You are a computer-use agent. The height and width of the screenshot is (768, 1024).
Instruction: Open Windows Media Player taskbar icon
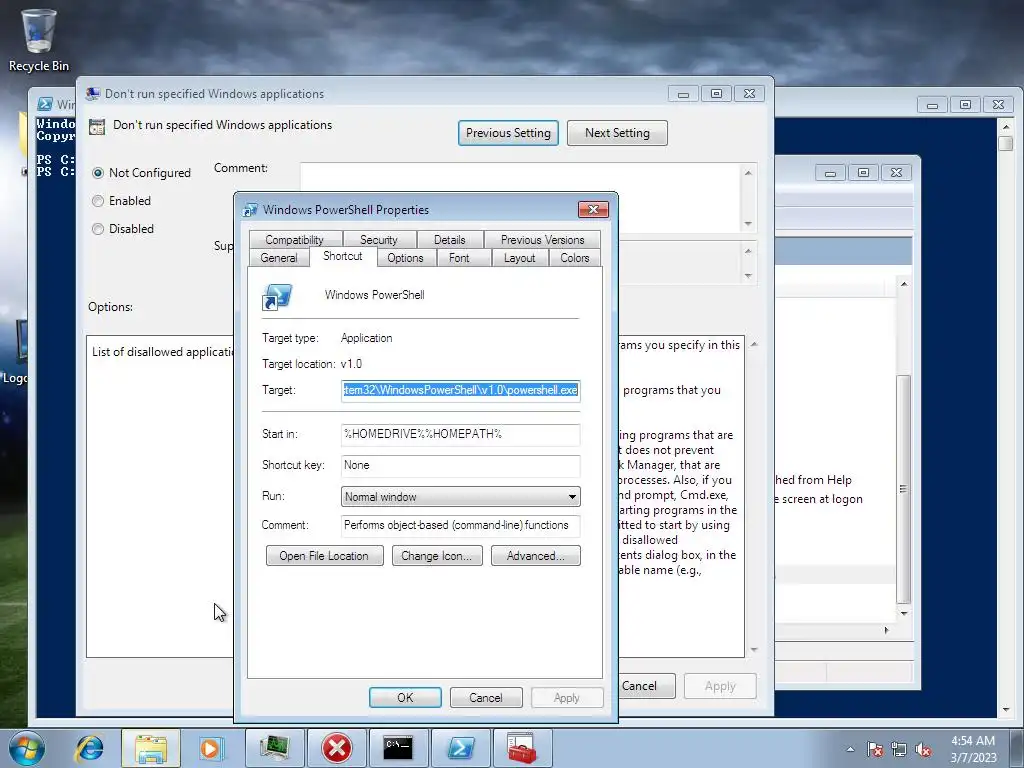click(211, 748)
